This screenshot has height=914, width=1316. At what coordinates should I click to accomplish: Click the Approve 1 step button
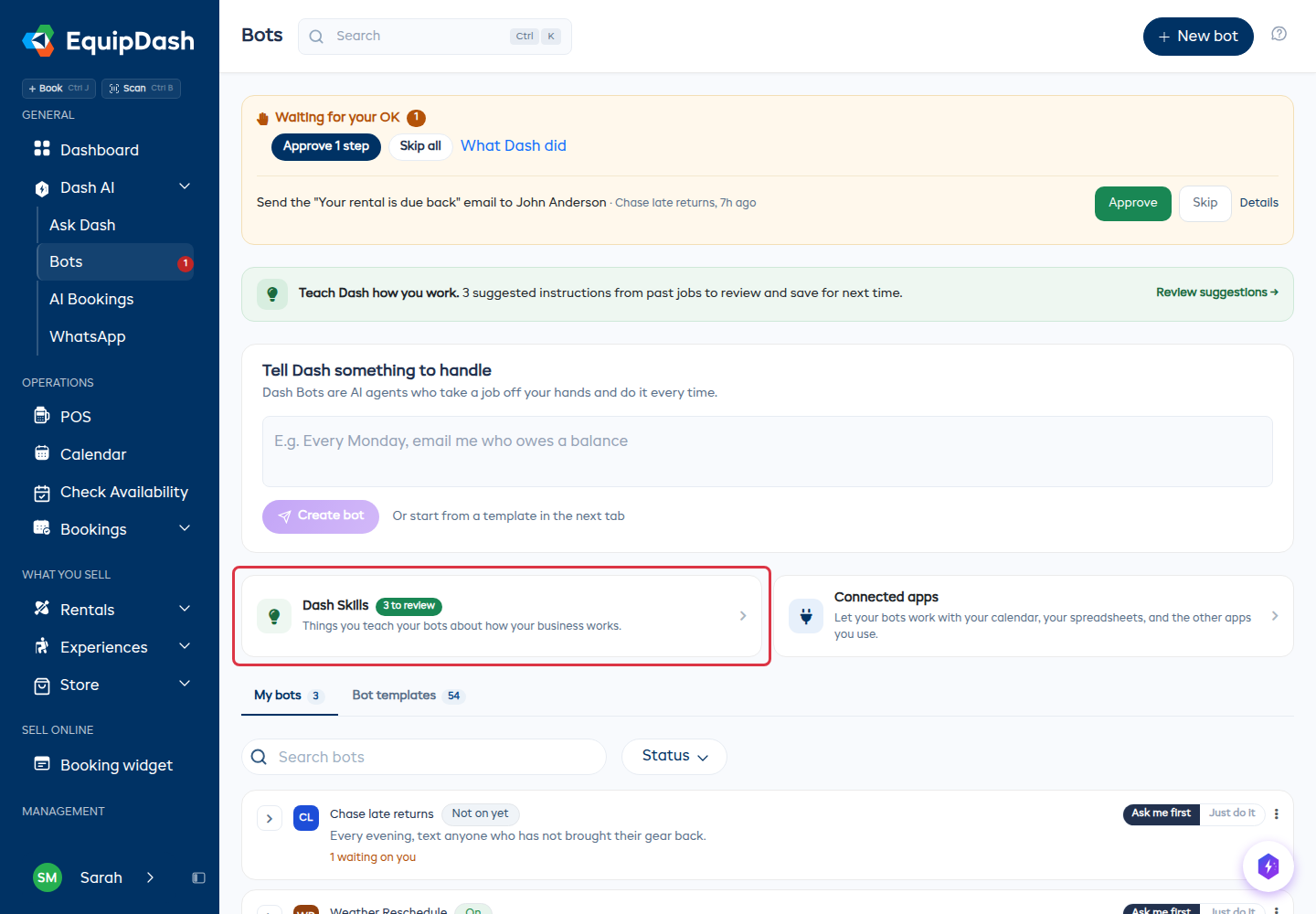pyautogui.click(x=326, y=146)
